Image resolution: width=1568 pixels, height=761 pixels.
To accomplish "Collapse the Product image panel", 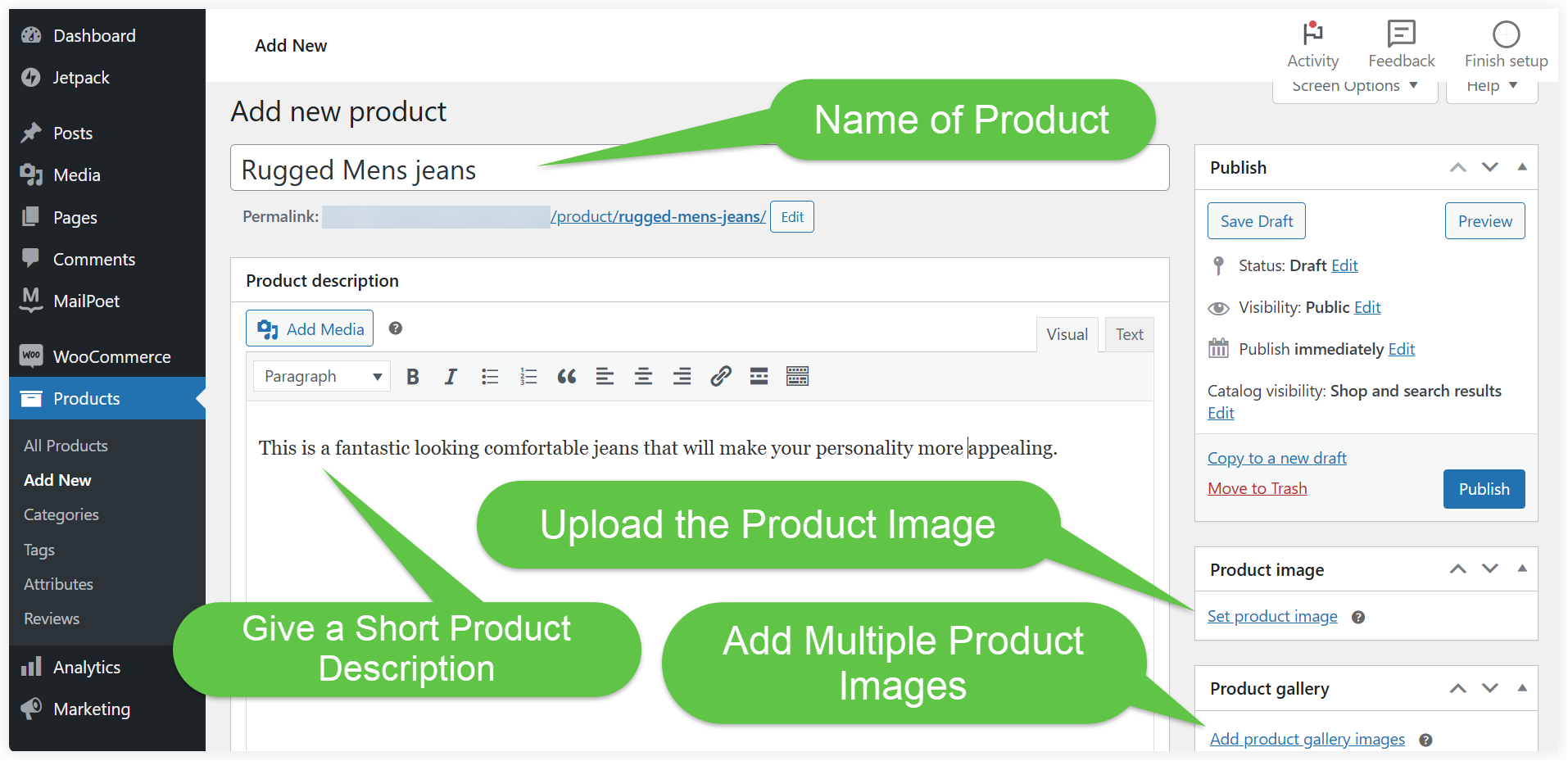I will (x=1522, y=568).
